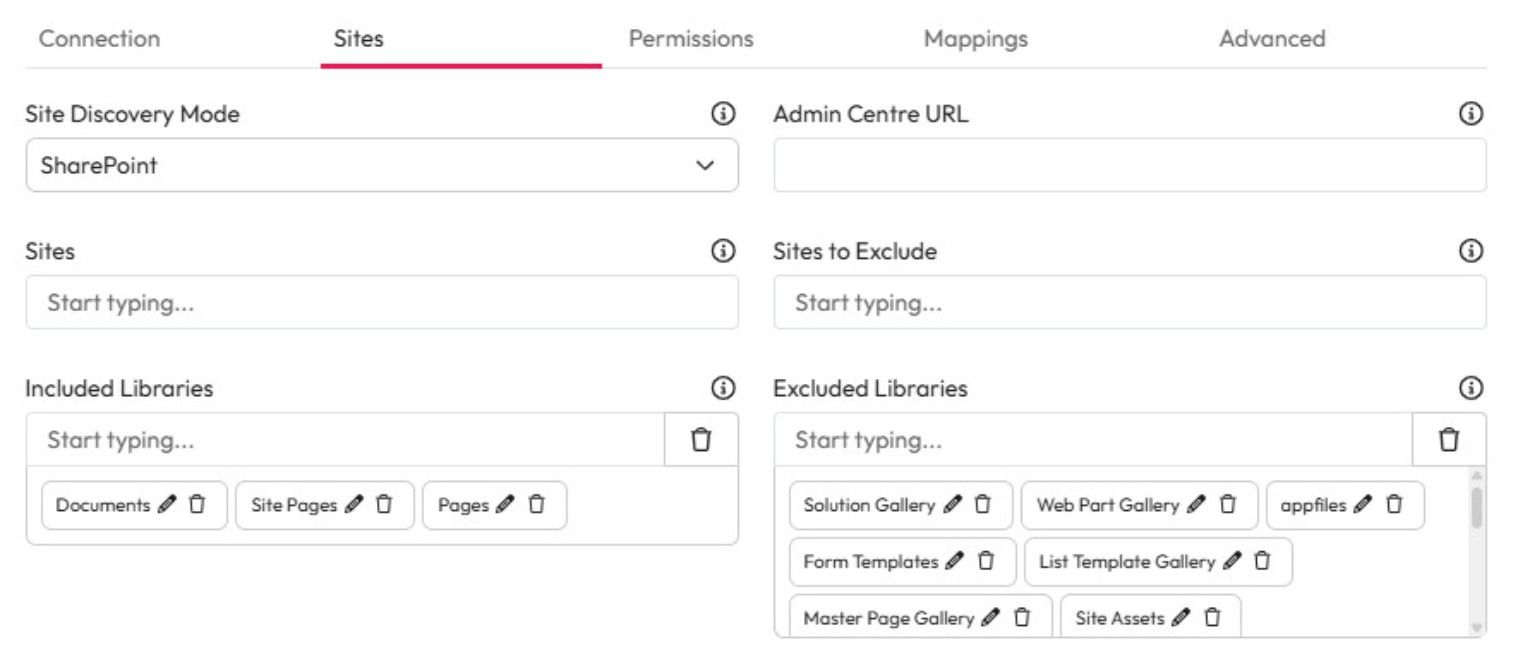Click the Admin Centre URL input field
Screen dimensions: 1516x659
point(1130,165)
